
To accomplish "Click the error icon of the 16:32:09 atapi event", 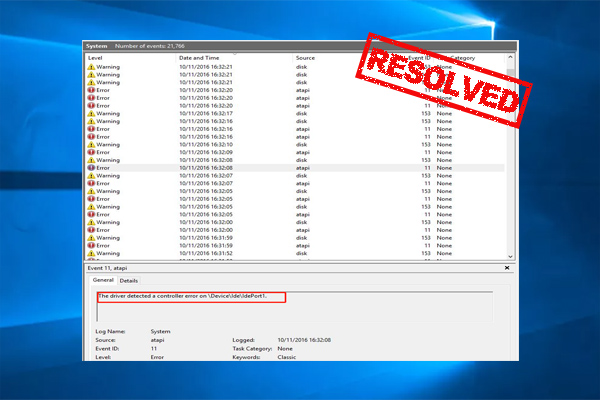I will [91, 152].
